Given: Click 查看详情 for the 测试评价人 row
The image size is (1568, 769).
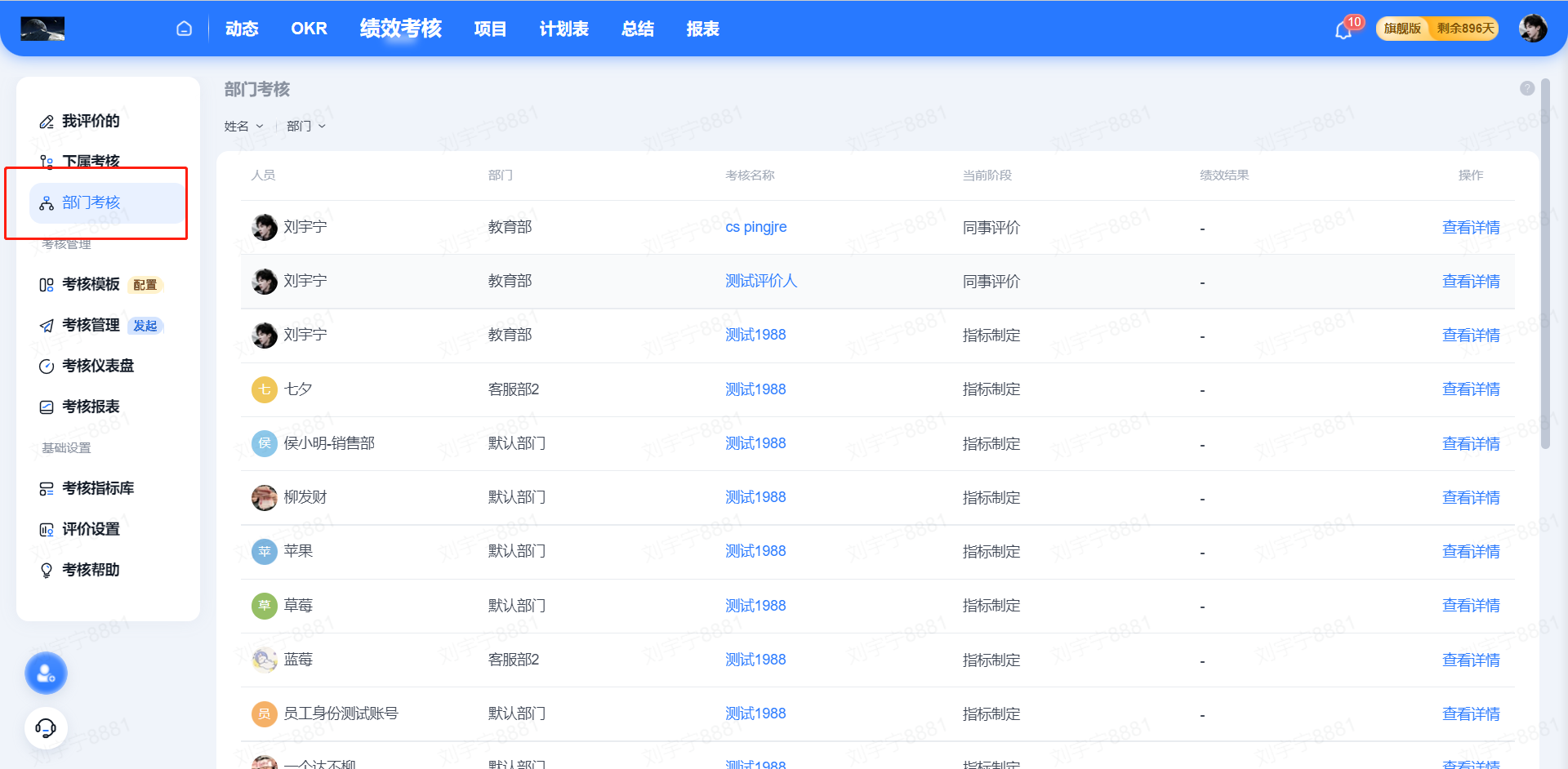Looking at the screenshot, I should [1471, 281].
